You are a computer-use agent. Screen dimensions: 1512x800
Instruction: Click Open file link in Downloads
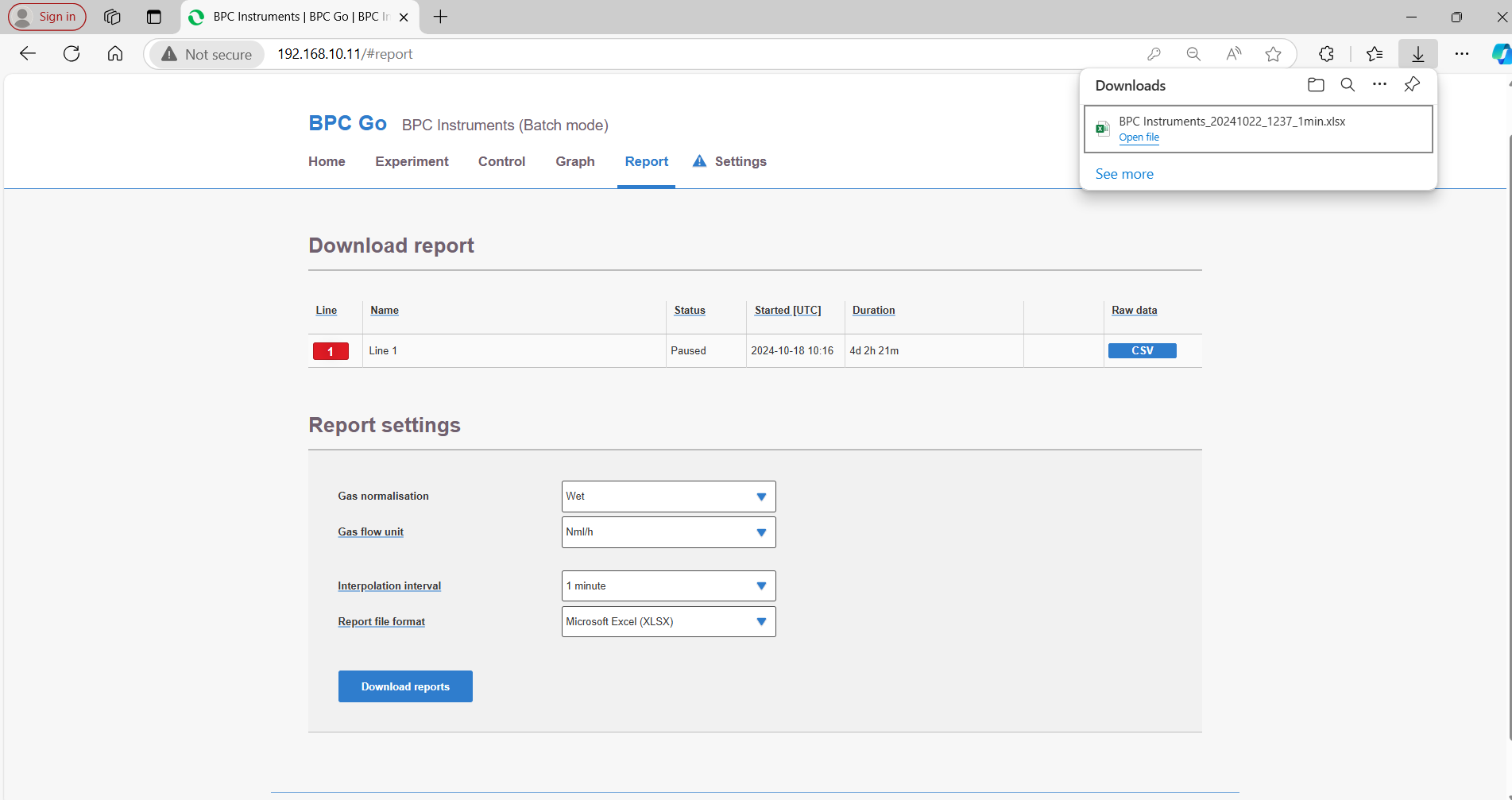(1139, 137)
